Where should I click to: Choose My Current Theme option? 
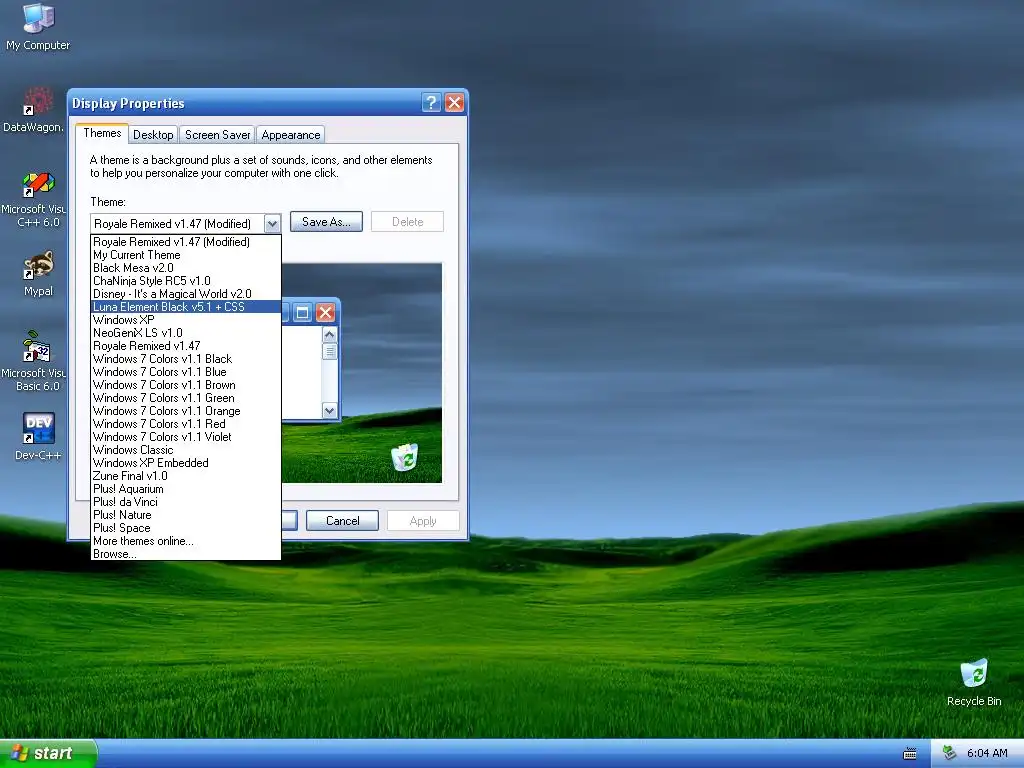(x=186, y=255)
